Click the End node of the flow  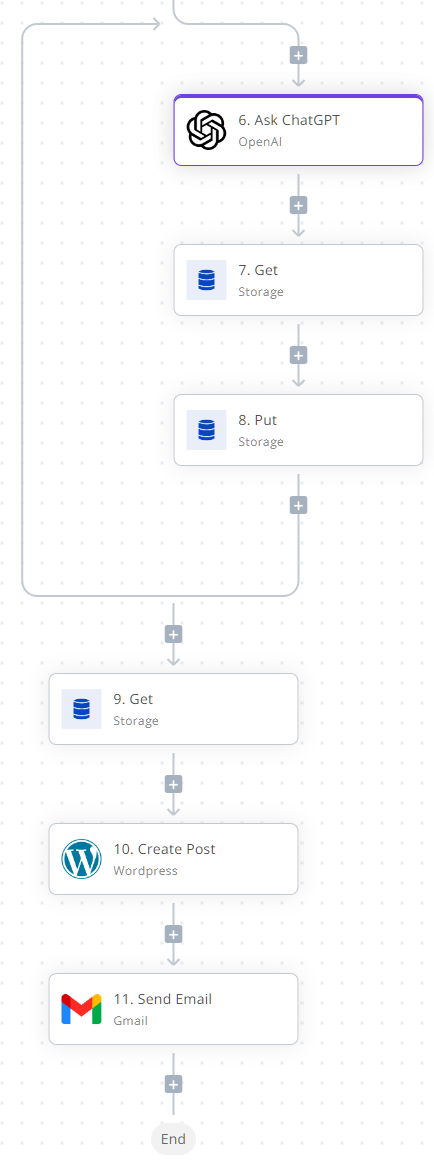click(174, 1139)
